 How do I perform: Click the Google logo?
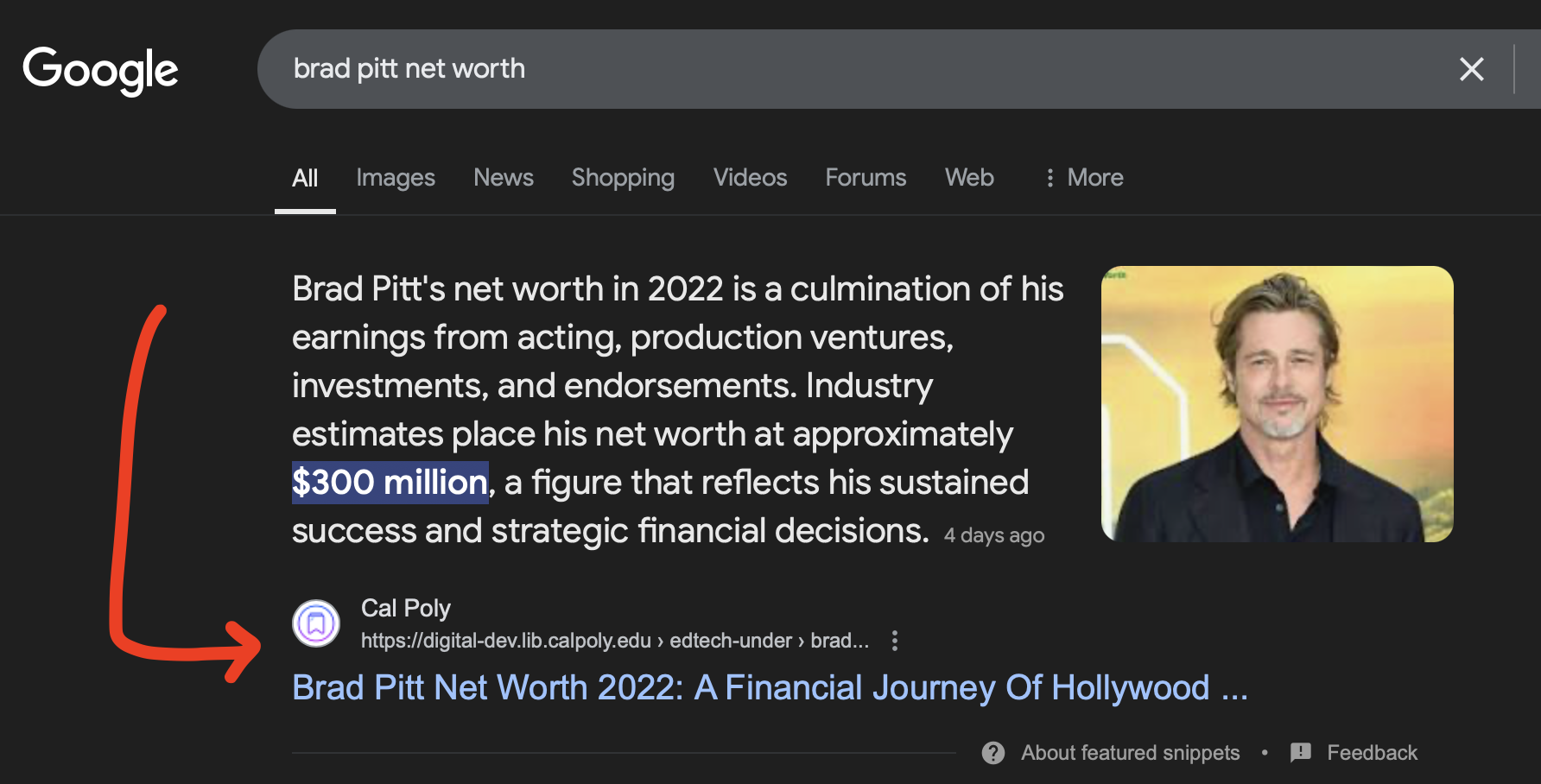point(100,70)
